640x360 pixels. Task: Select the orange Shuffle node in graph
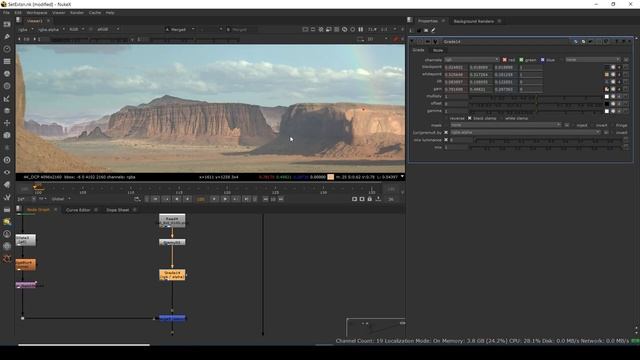[26, 264]
